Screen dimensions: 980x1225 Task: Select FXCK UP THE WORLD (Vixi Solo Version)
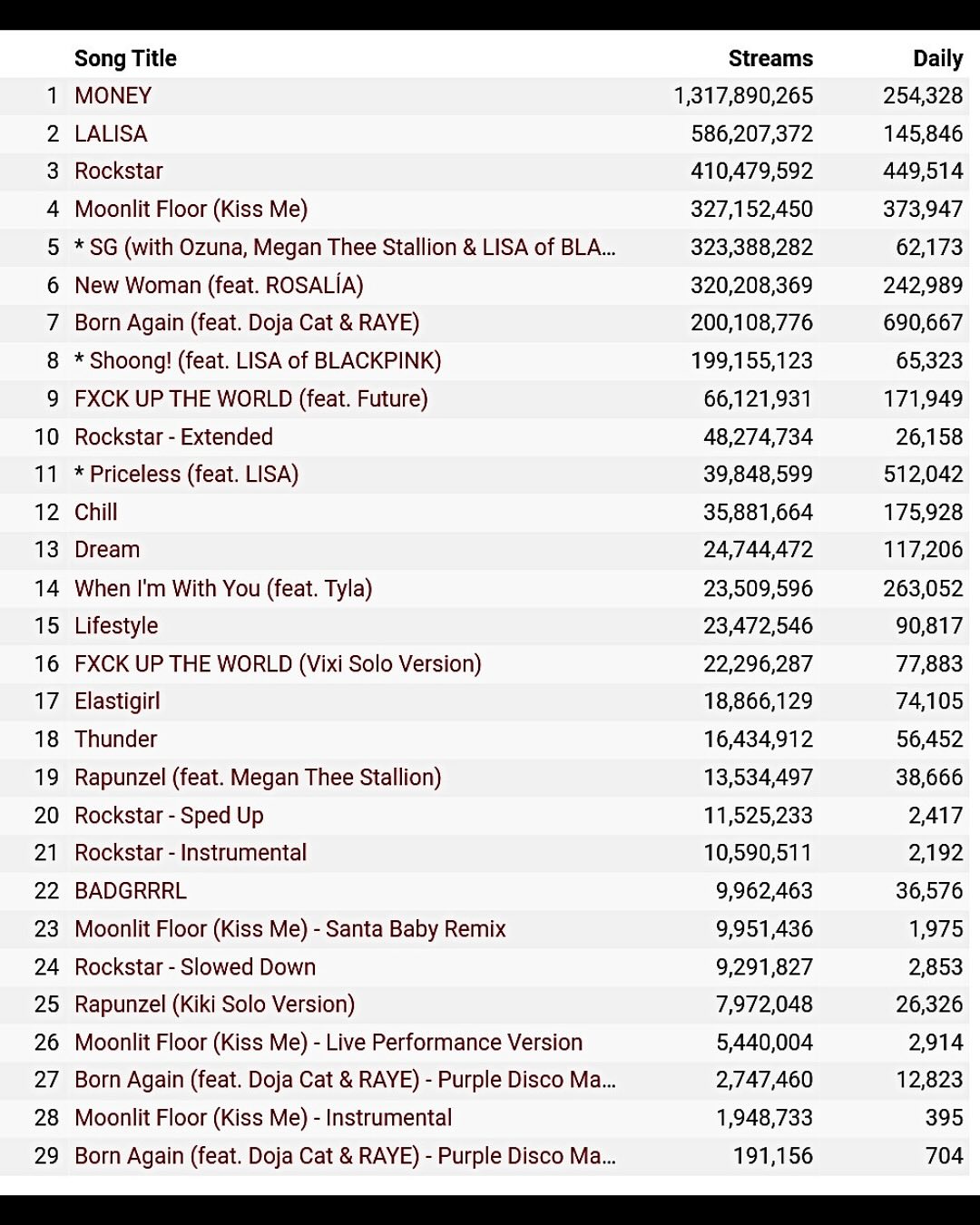[278, 664]
